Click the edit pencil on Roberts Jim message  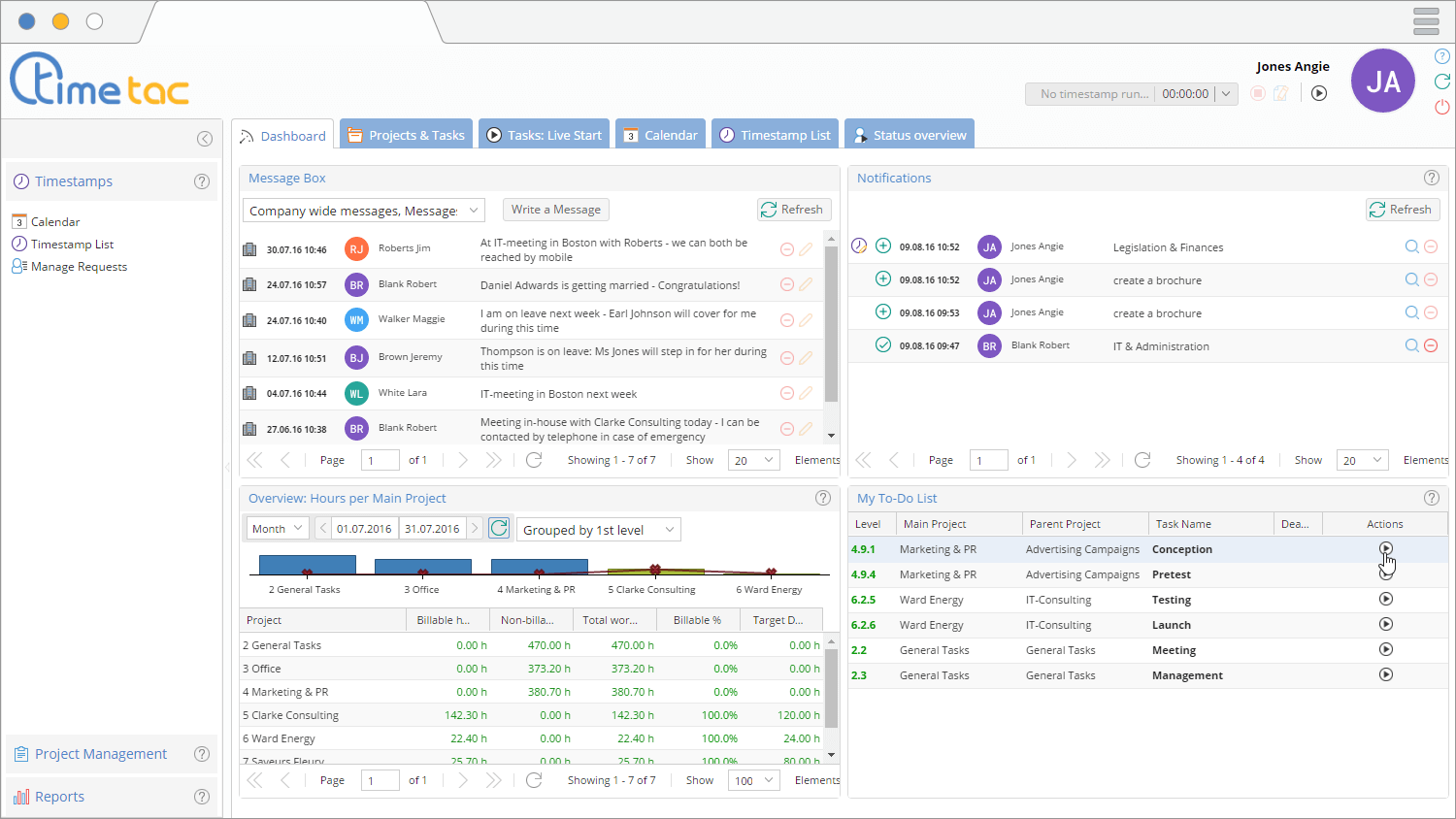pyautogui.click(x=806, y=250)
